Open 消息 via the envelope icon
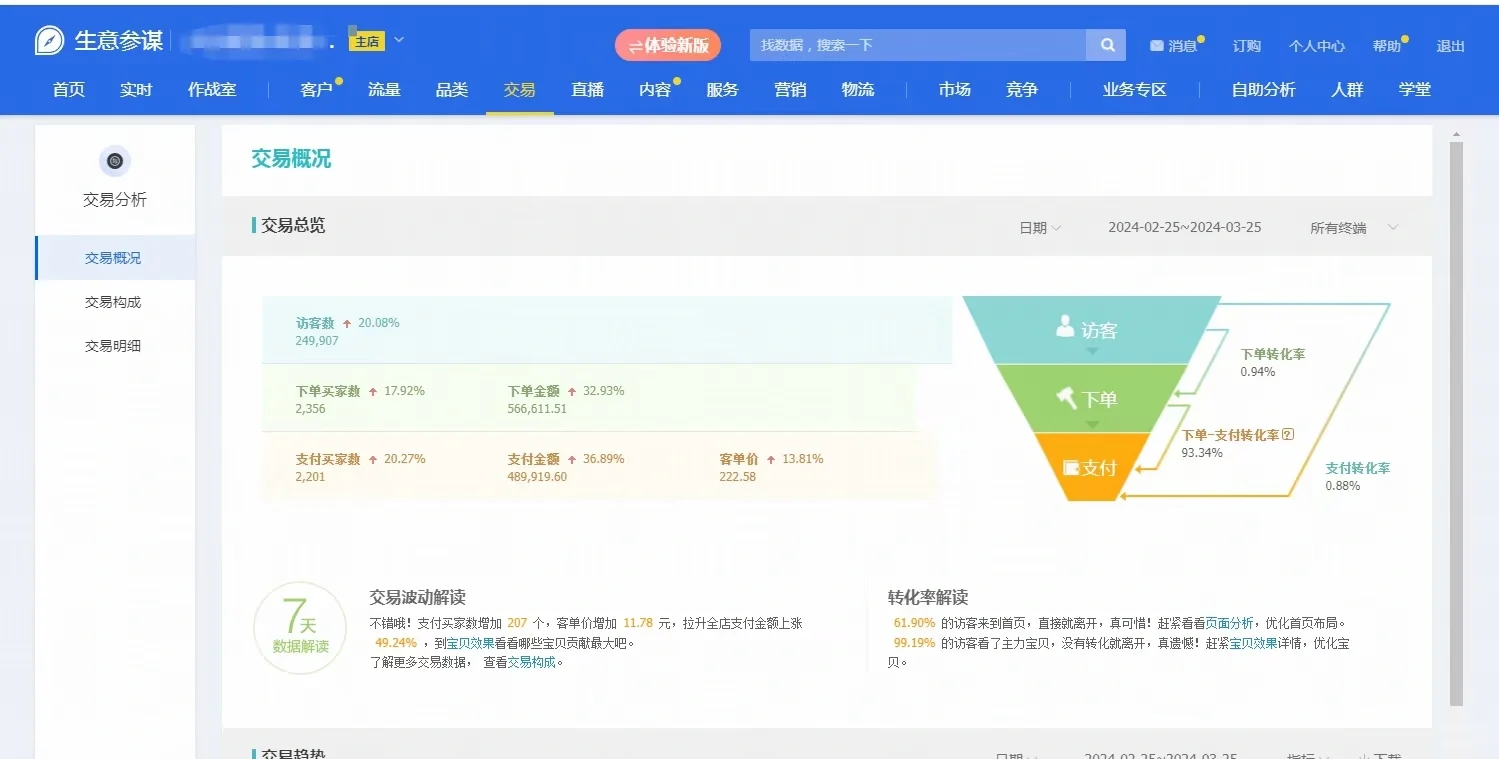This screenshot has width=1499, height=759. click(1157, 44)
